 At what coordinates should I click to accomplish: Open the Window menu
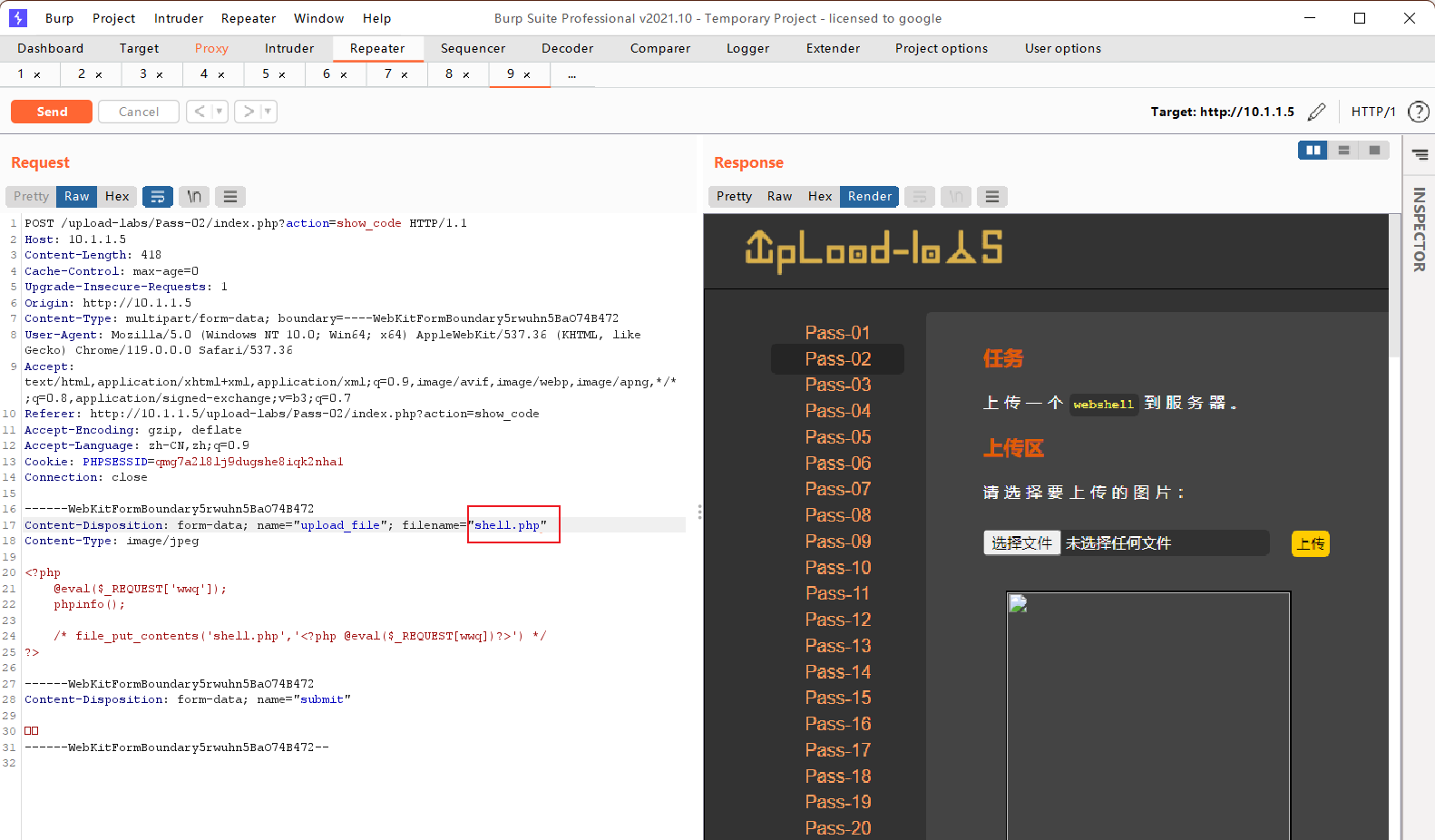coord(319,18)
